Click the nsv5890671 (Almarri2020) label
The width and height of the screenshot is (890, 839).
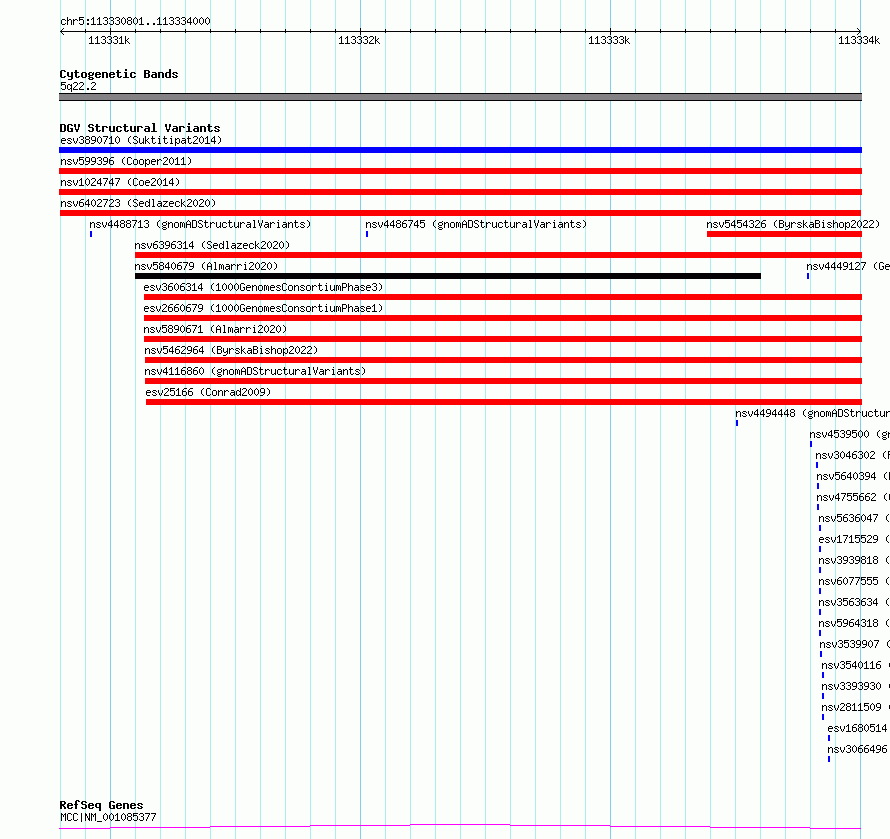click(215, 329)
